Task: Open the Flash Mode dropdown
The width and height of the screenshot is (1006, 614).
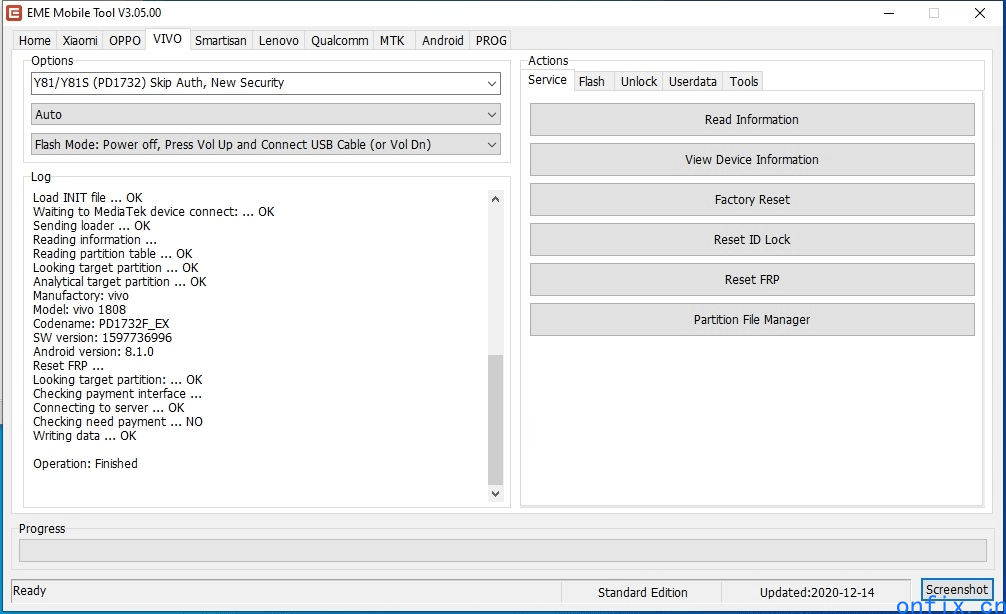Action: tap(265, 145)
